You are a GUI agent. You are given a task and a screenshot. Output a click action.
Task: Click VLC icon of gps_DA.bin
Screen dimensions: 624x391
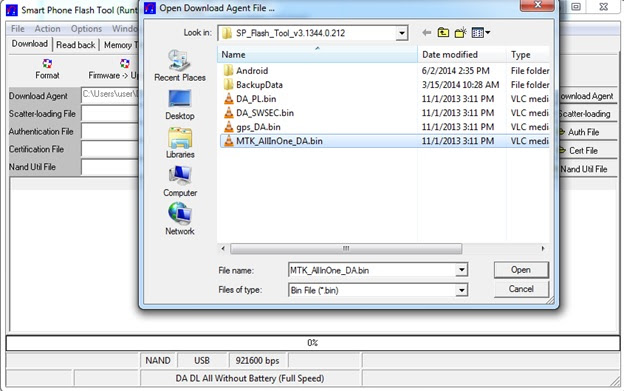click(228, 127)
